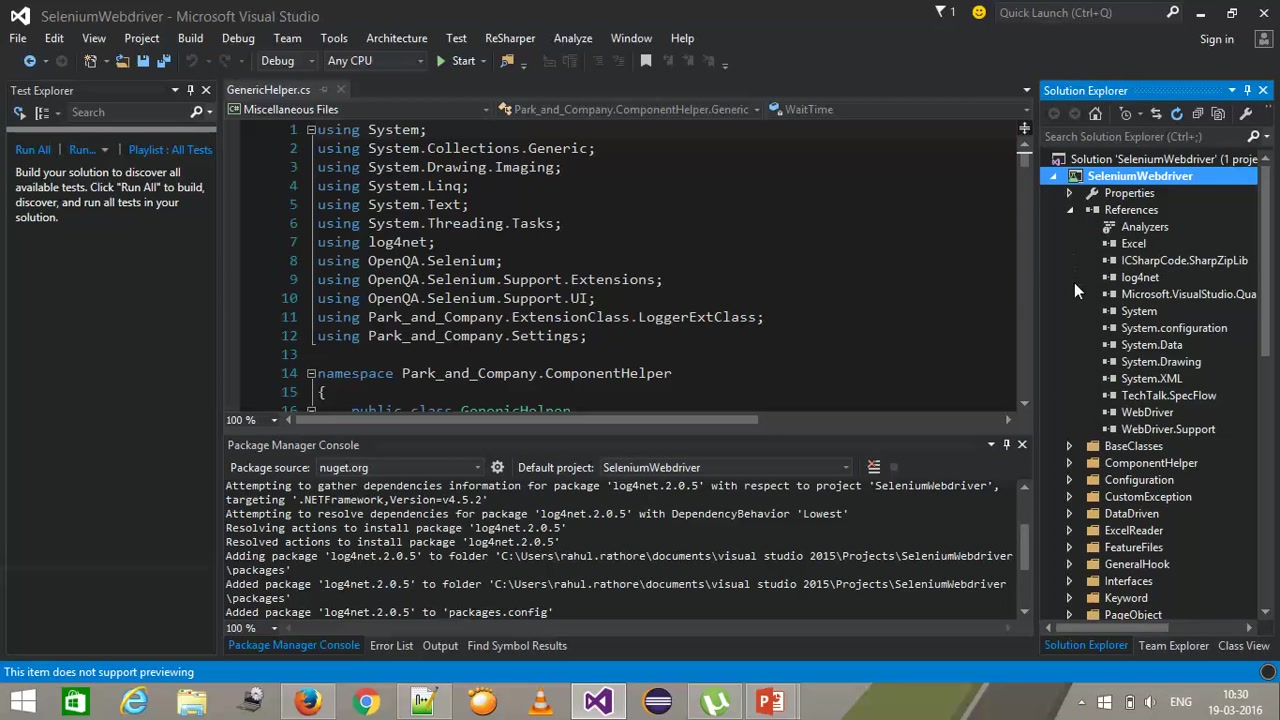
Task: Click the Home icon in Solution Explorer
Action: pos(1096,113)
